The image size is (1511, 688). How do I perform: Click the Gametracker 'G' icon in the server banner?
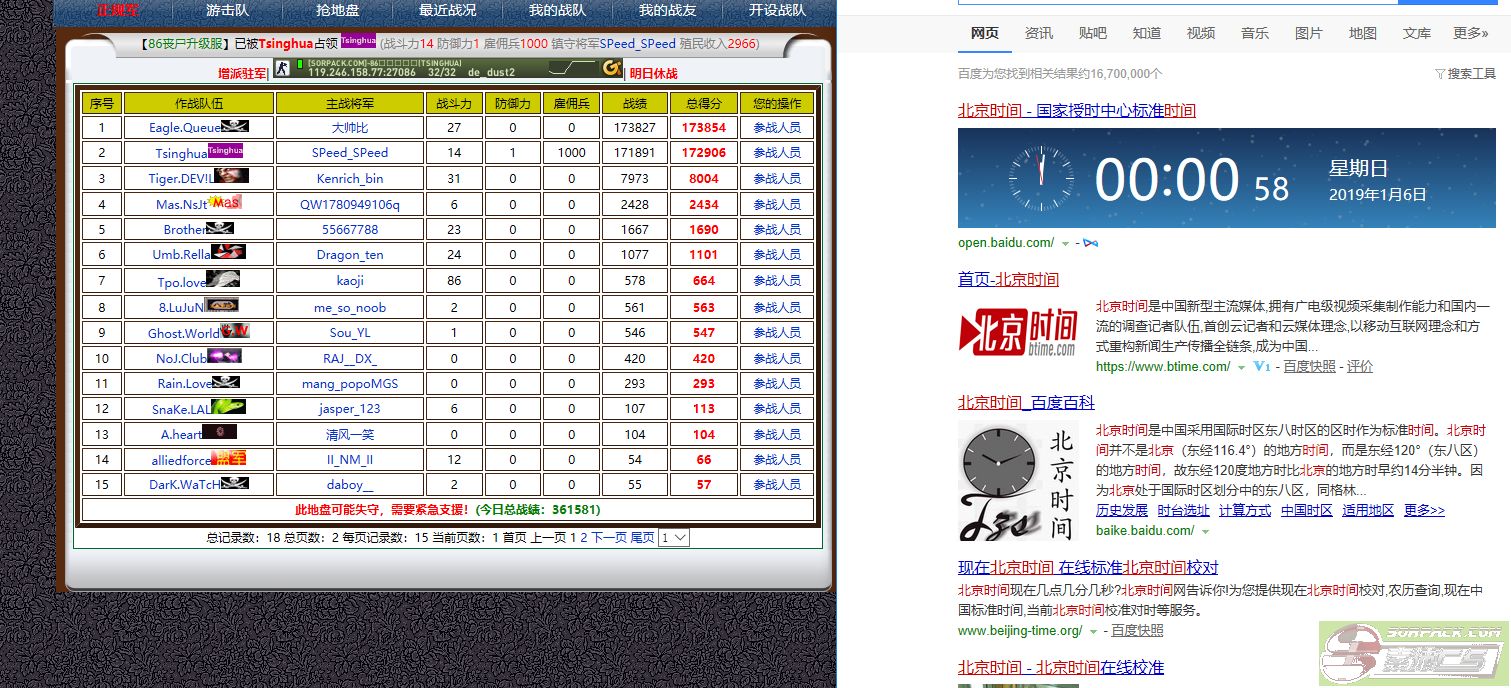611,68
